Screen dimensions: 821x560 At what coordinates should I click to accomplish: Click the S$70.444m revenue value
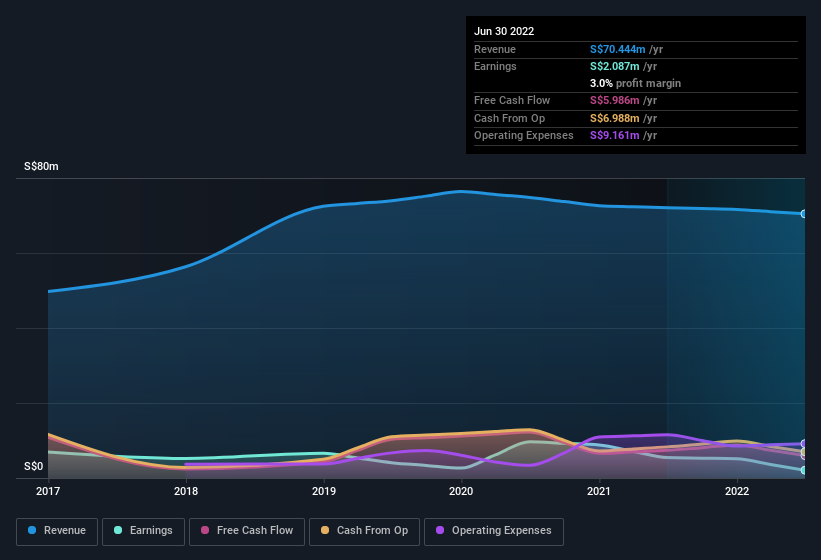pos(617,49)
